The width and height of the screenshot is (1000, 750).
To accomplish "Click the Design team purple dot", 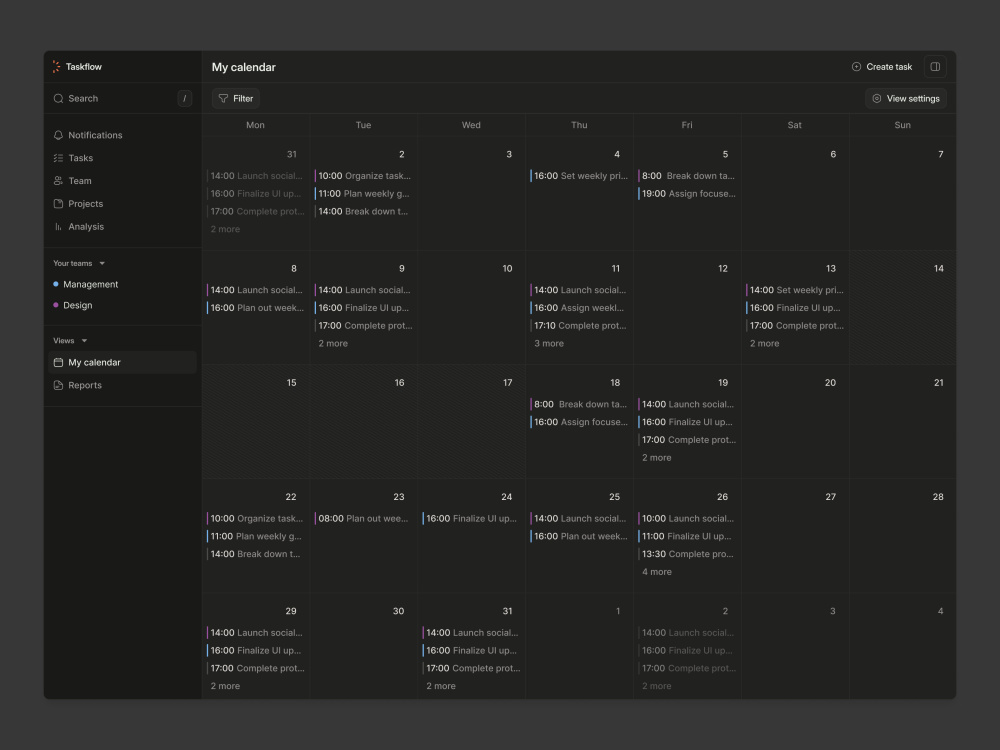I will 55,305.
